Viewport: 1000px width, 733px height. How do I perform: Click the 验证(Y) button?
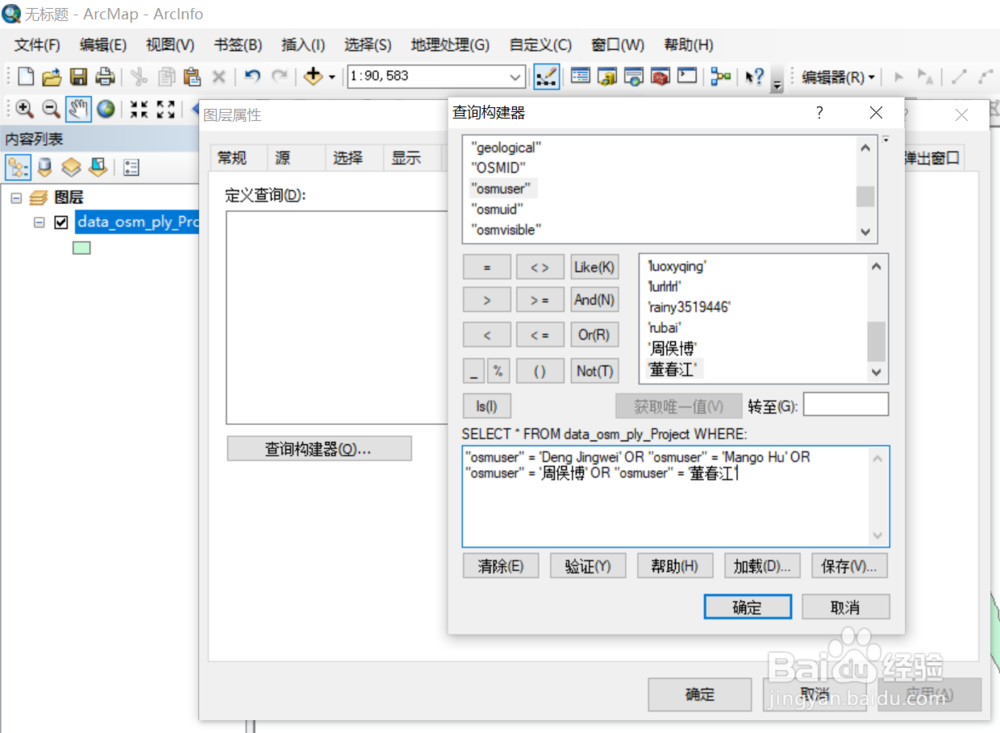588,565
